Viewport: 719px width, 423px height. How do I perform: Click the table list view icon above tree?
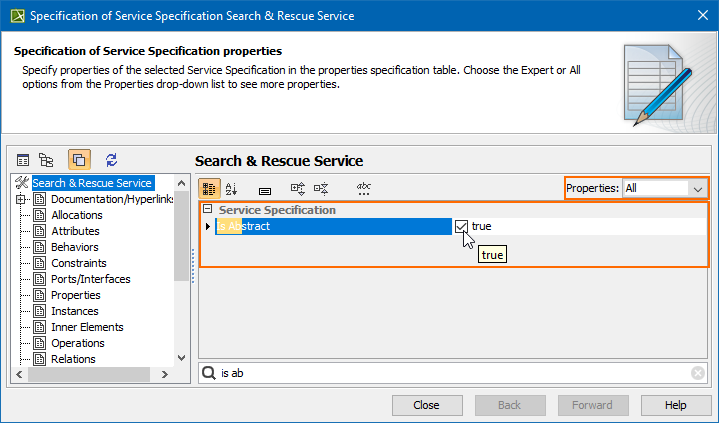coord(23,159)
